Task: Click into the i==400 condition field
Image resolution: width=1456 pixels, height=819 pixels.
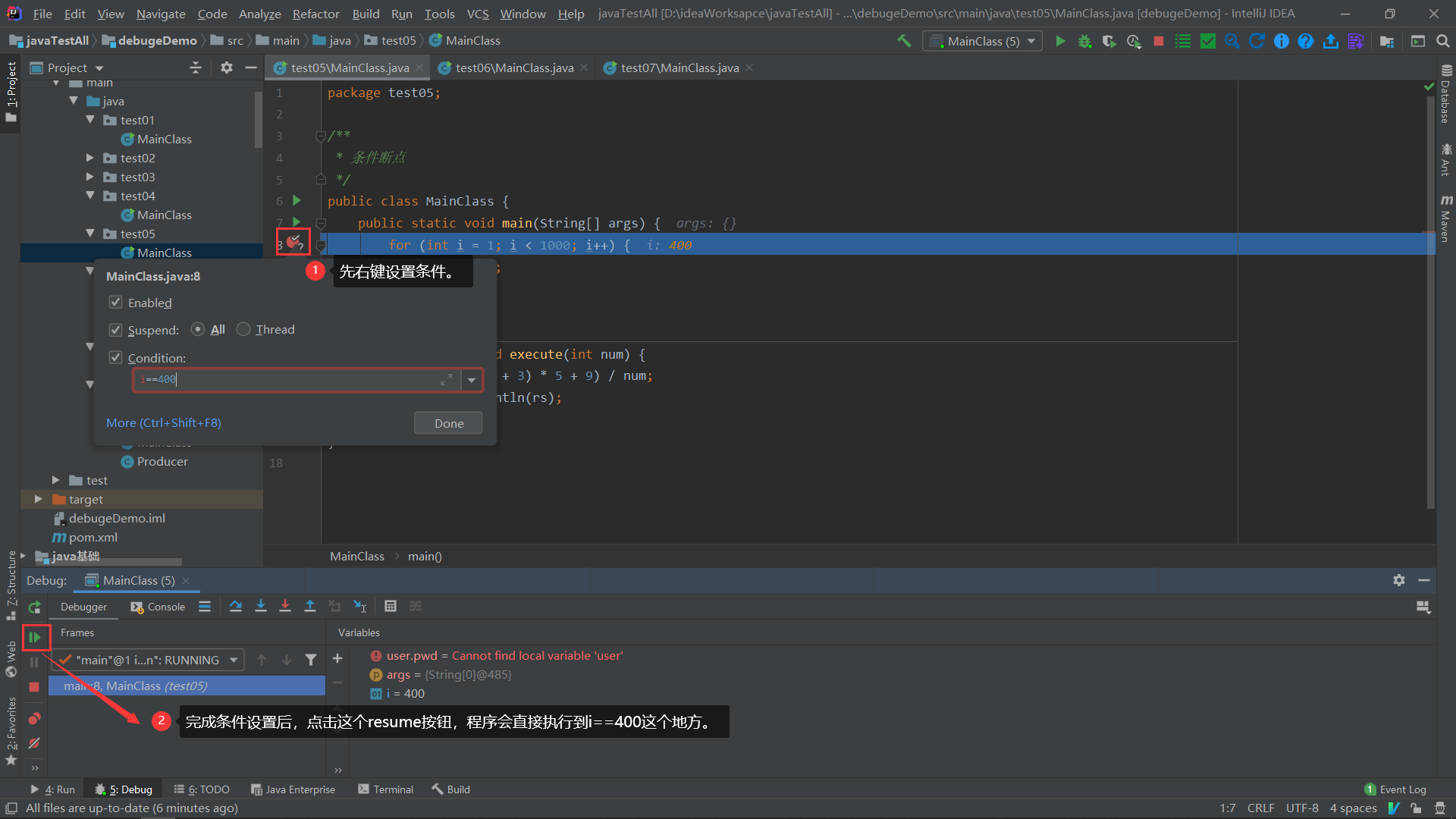Action: (288, 380)
